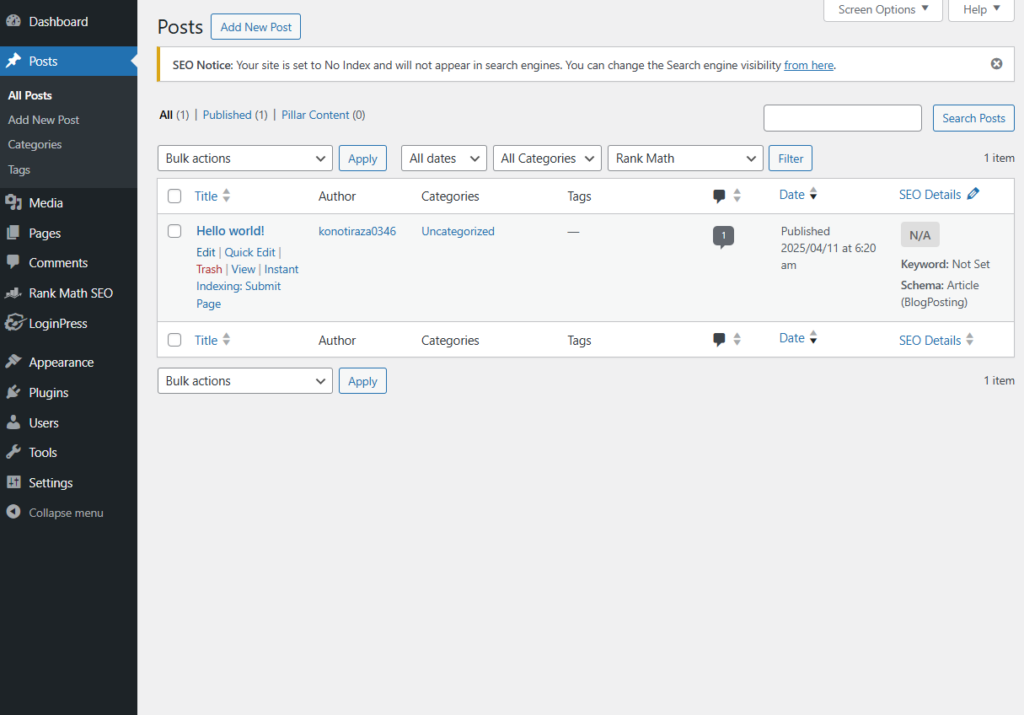
Task: Click author link konotiraza0346
Action: pyautogui.click(x=357, y=231)
